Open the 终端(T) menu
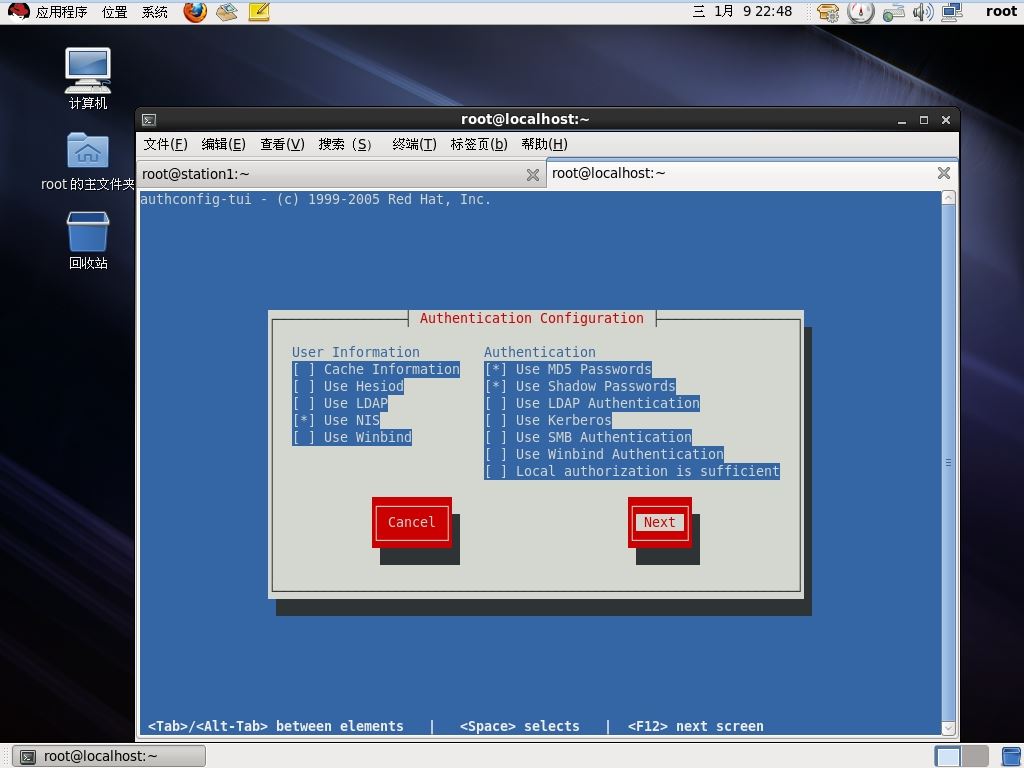The image size is (1024, 768). (414, 144)
